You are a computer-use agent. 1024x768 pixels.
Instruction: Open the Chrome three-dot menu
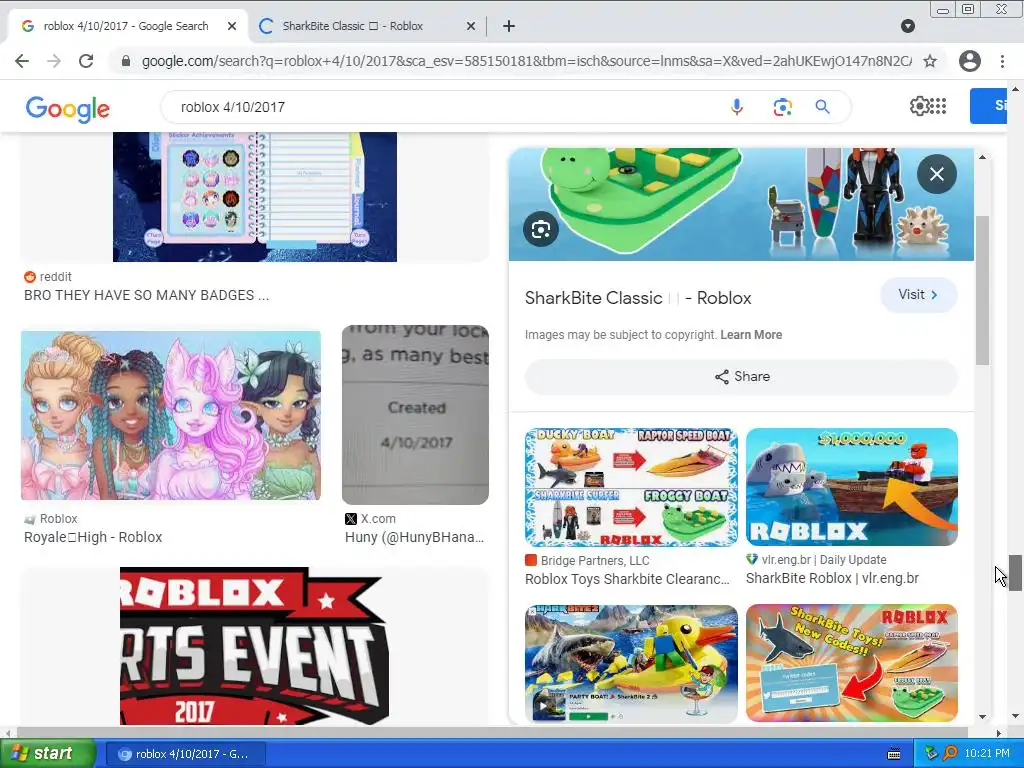click(1002, 61)
